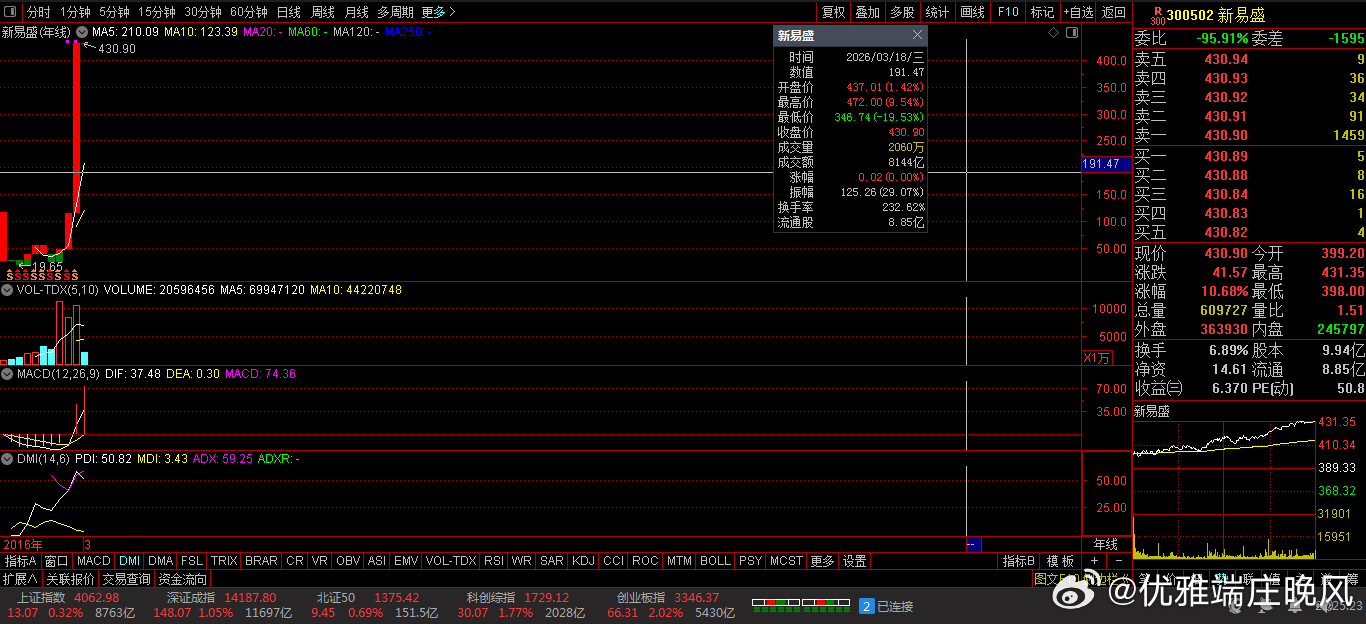Click the 标记 mark button

click(x=1042, y=12)
